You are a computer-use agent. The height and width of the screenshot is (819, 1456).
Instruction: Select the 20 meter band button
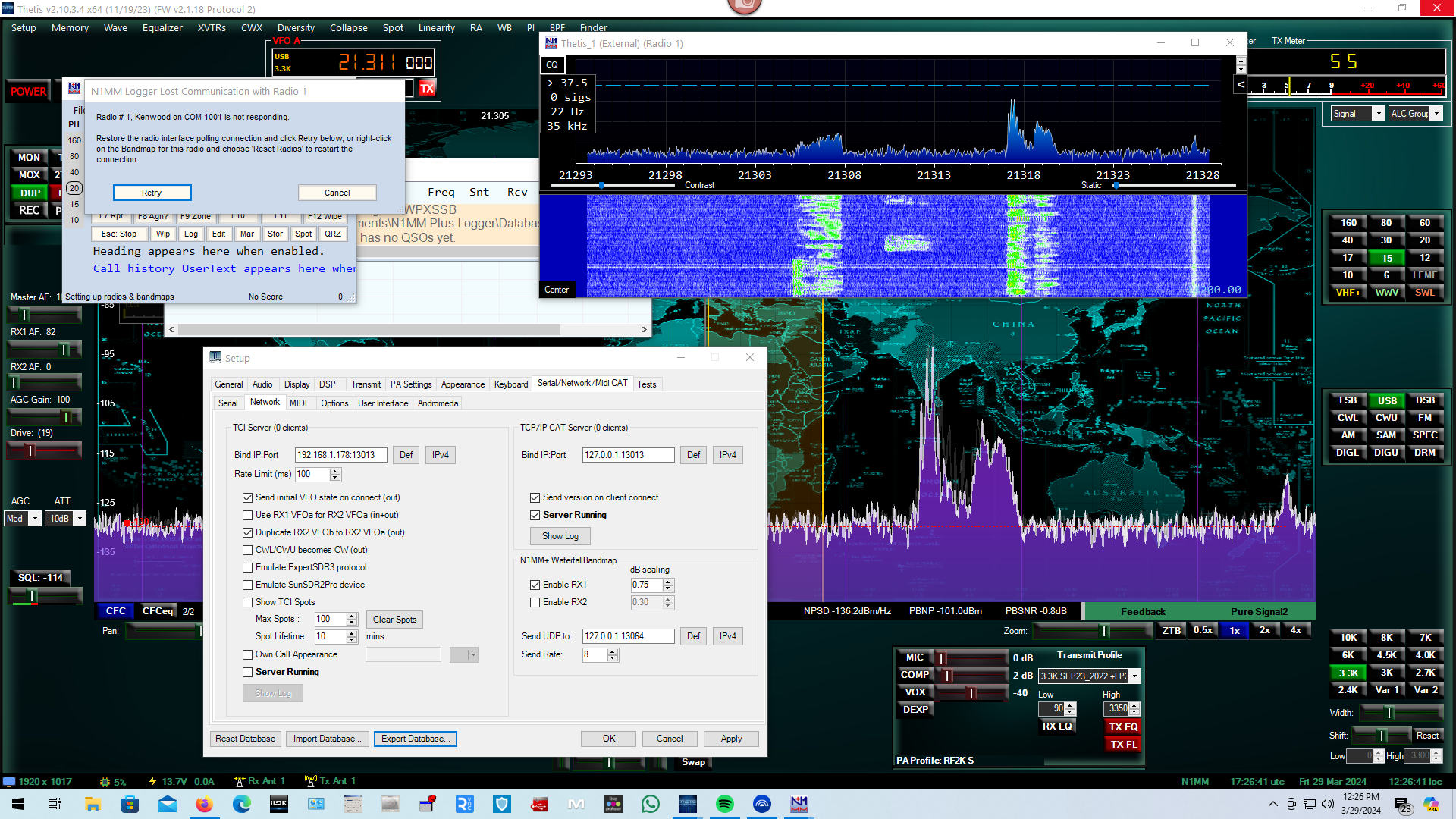click(1425, 240)
